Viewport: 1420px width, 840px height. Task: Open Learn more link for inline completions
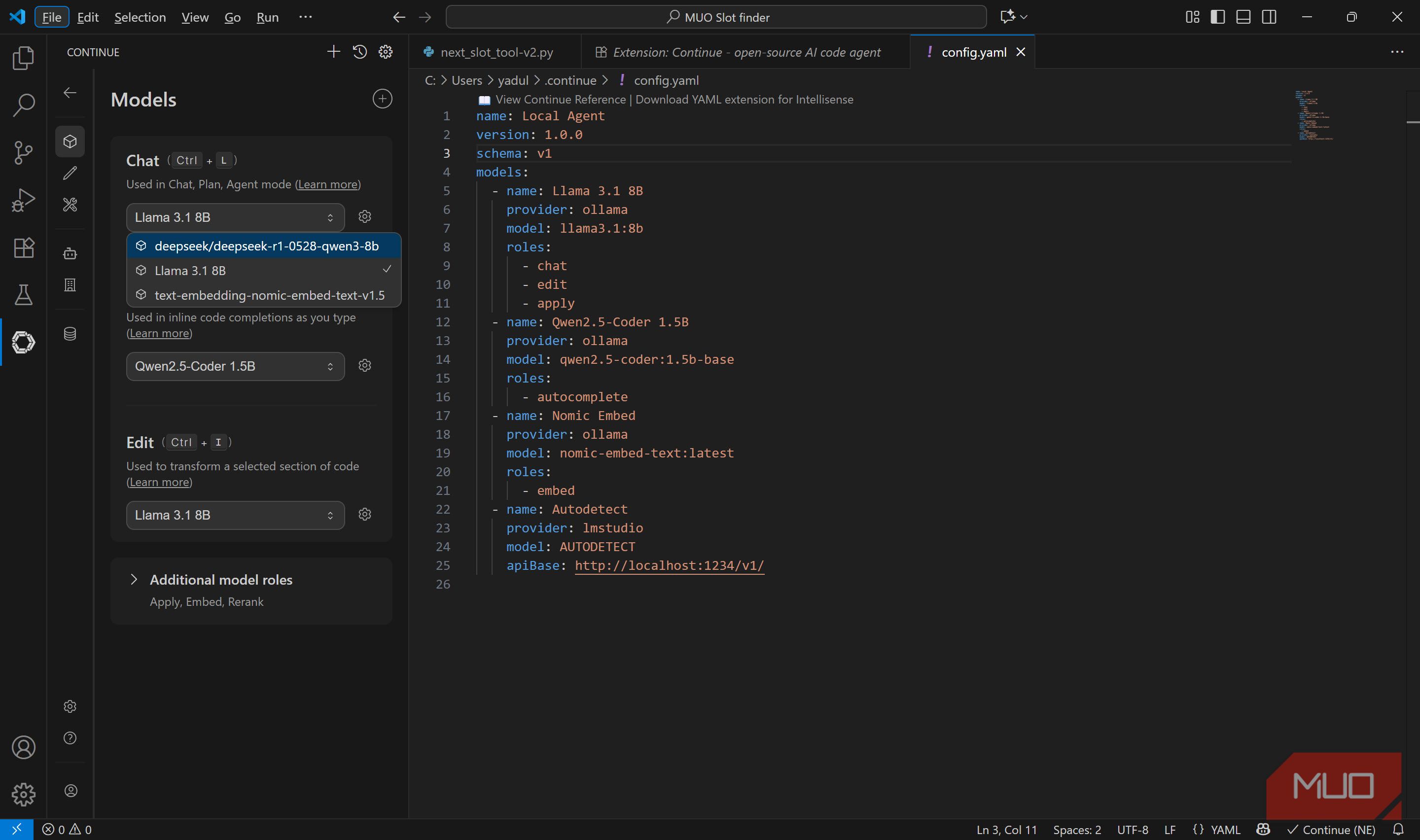pyautogui.click(x=160, y=333)
